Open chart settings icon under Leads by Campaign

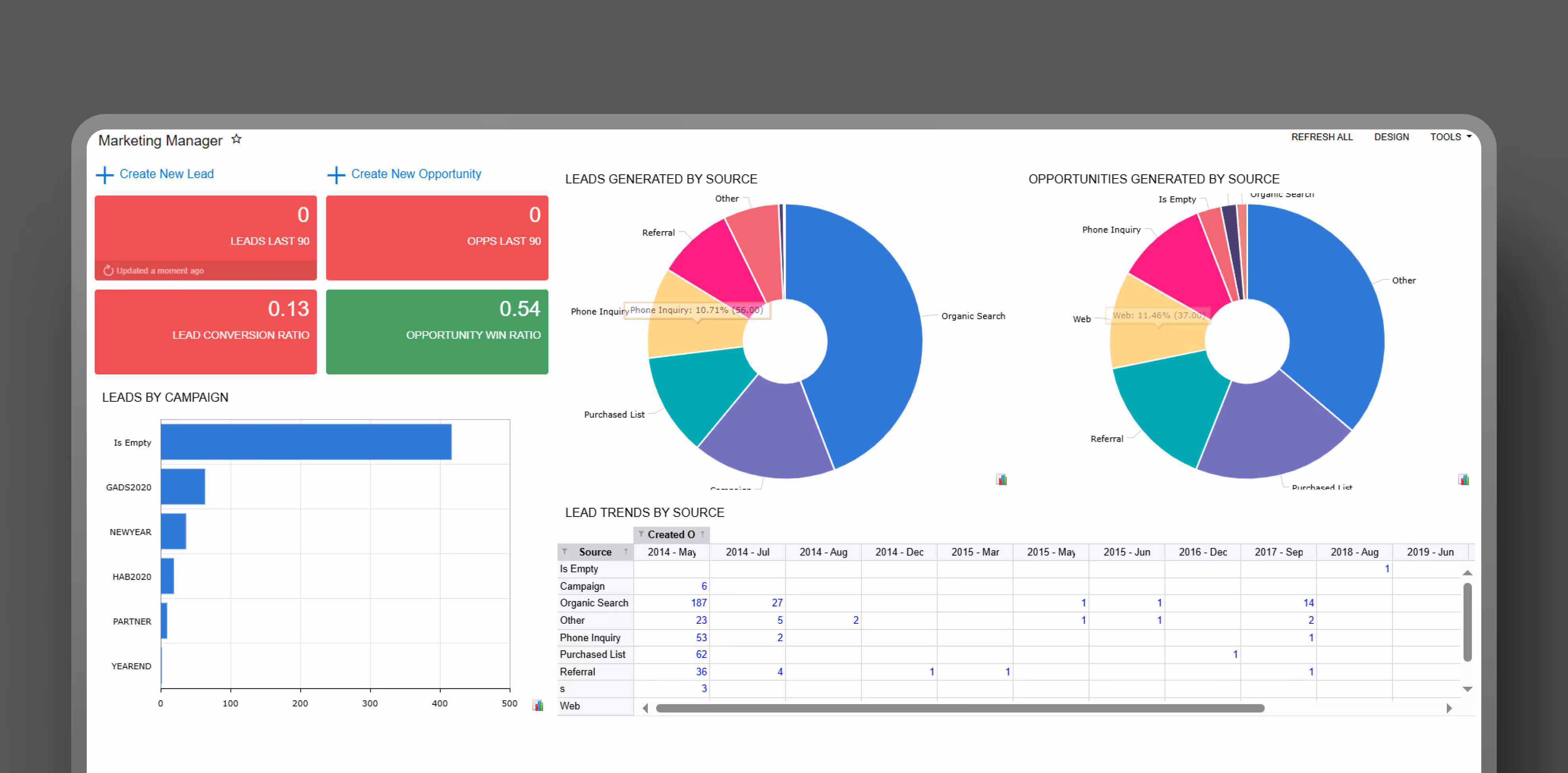coord(537,705)
